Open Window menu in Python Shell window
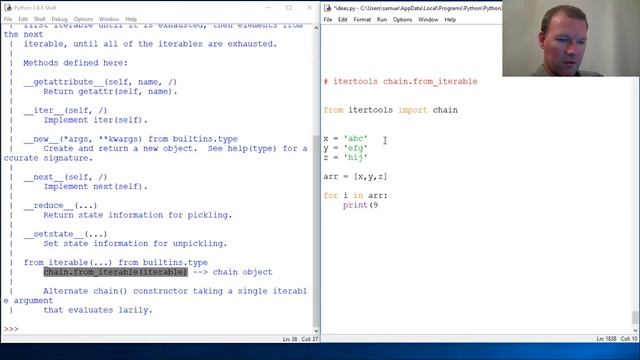640x360 pixels. coord(109,19)
